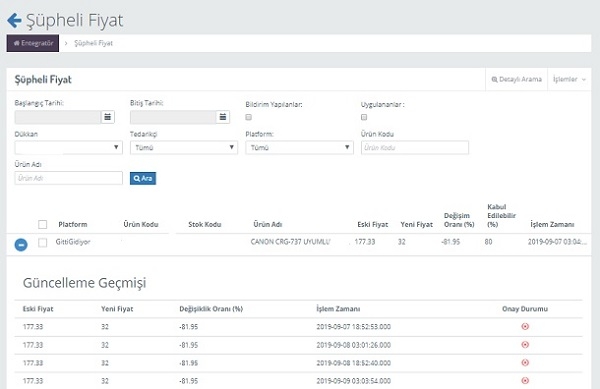Sort by Stok Kodu column header
600x389 pixels.
click(x=205, y=225)
